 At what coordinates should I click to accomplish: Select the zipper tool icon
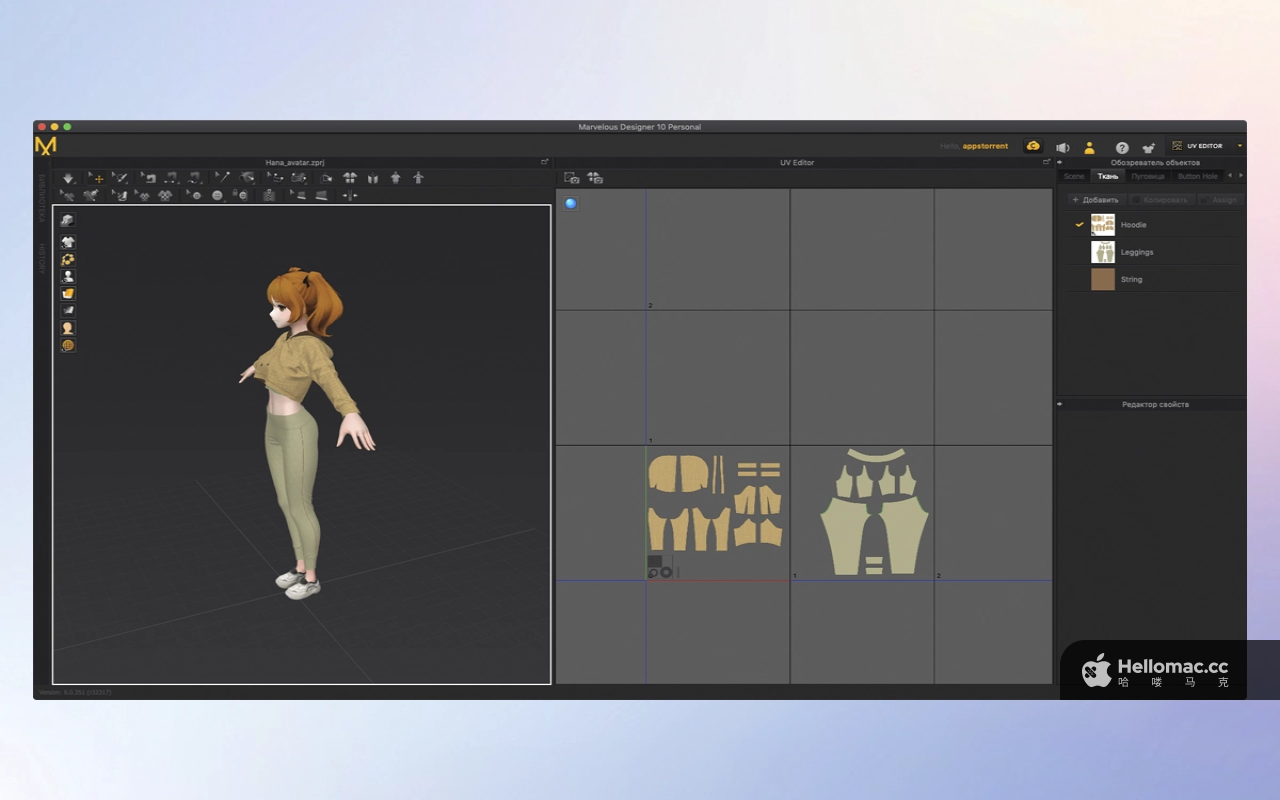coord(269,196)
